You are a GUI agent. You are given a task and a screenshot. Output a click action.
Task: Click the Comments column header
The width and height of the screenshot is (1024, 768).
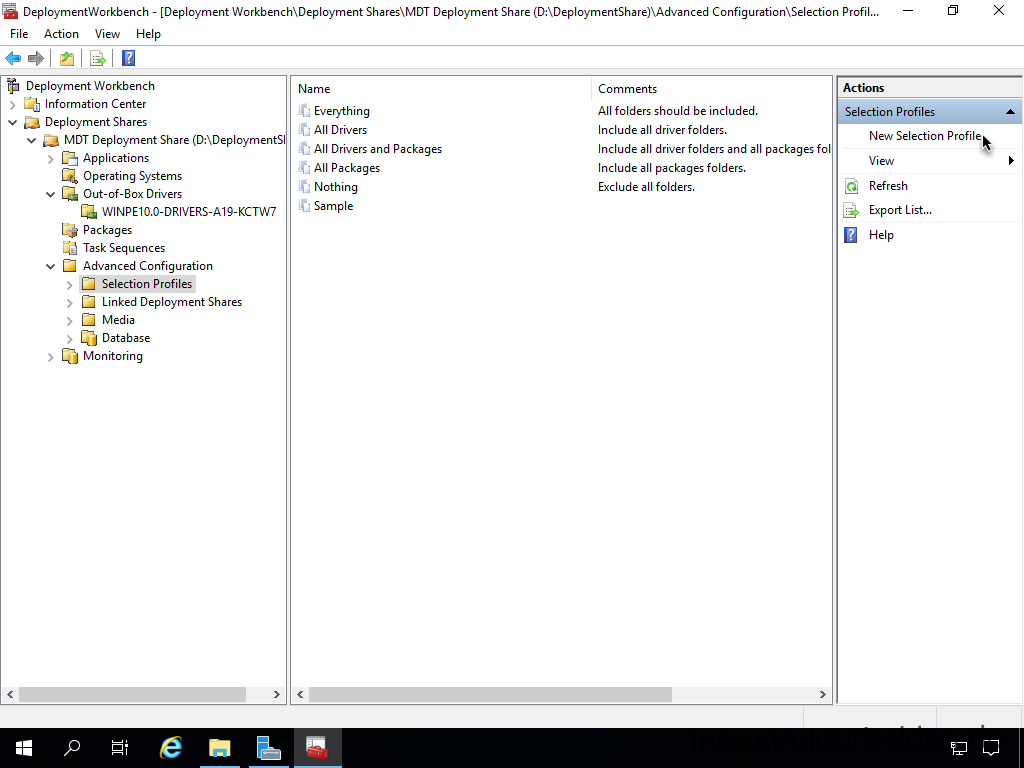(x=627, y=89)
